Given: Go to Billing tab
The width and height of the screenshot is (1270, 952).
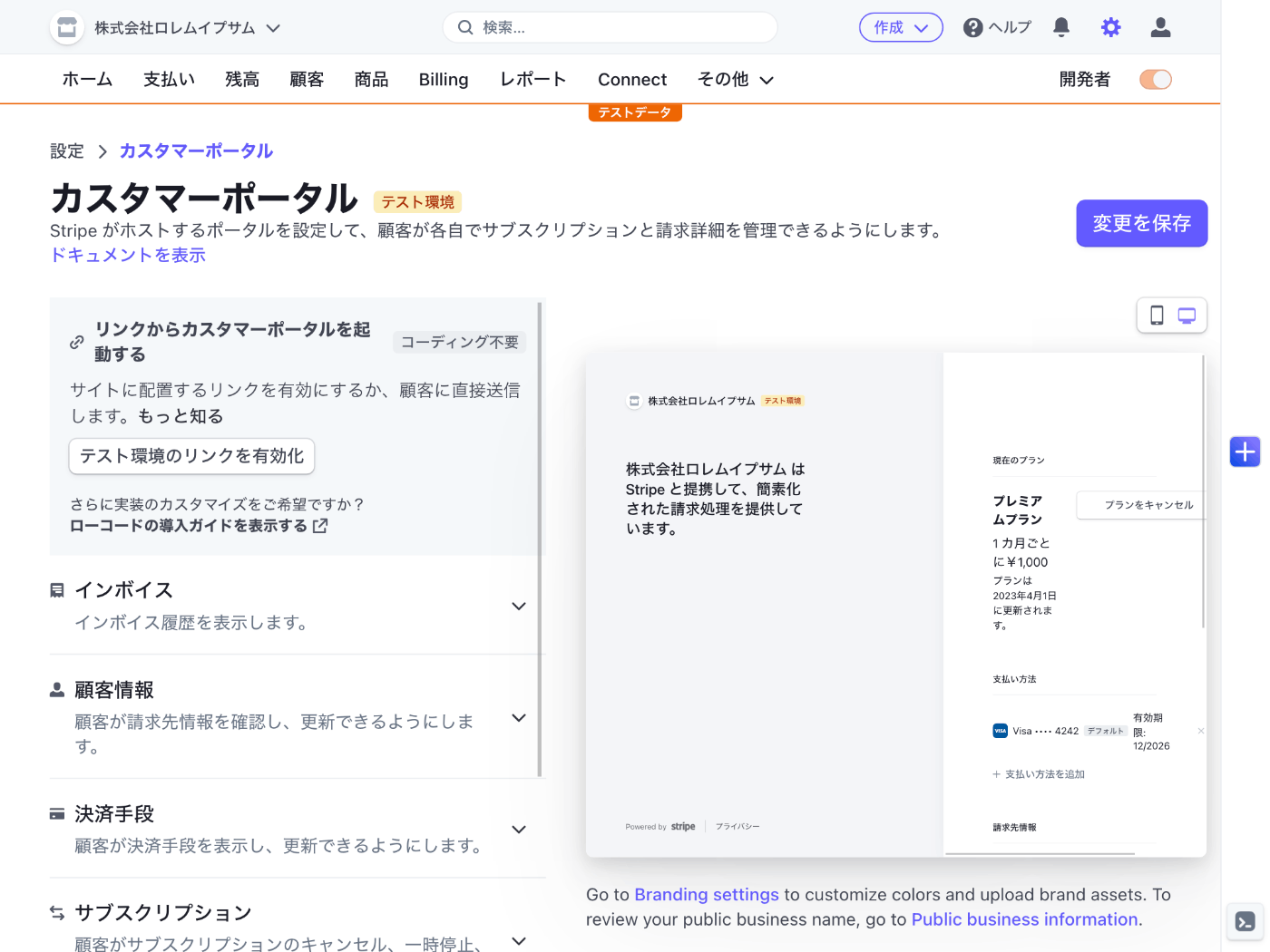Looking at the screenshot, I should pos(444,80).
